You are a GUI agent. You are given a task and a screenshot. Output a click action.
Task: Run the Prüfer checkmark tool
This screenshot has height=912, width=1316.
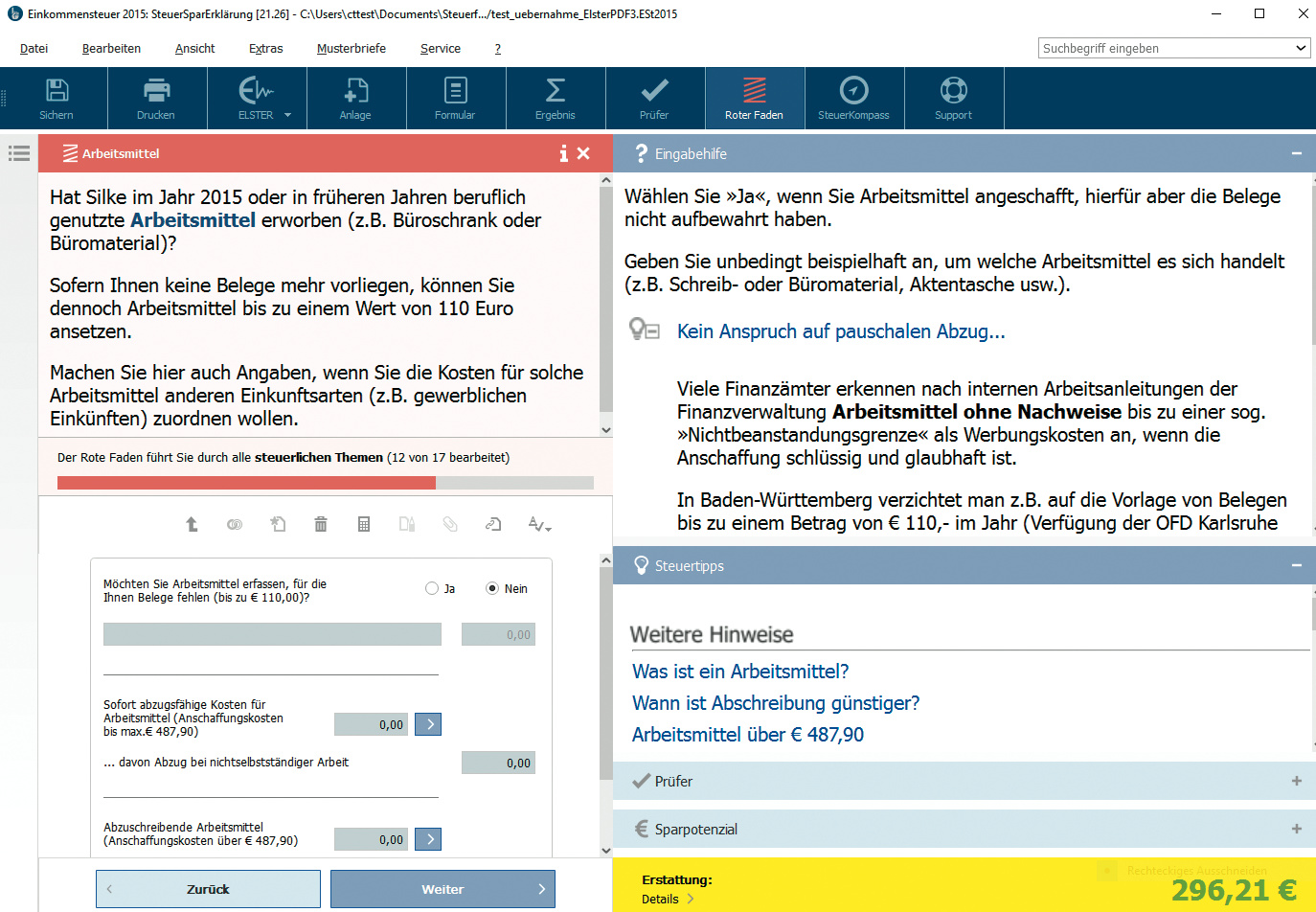(x=654, y=91)
